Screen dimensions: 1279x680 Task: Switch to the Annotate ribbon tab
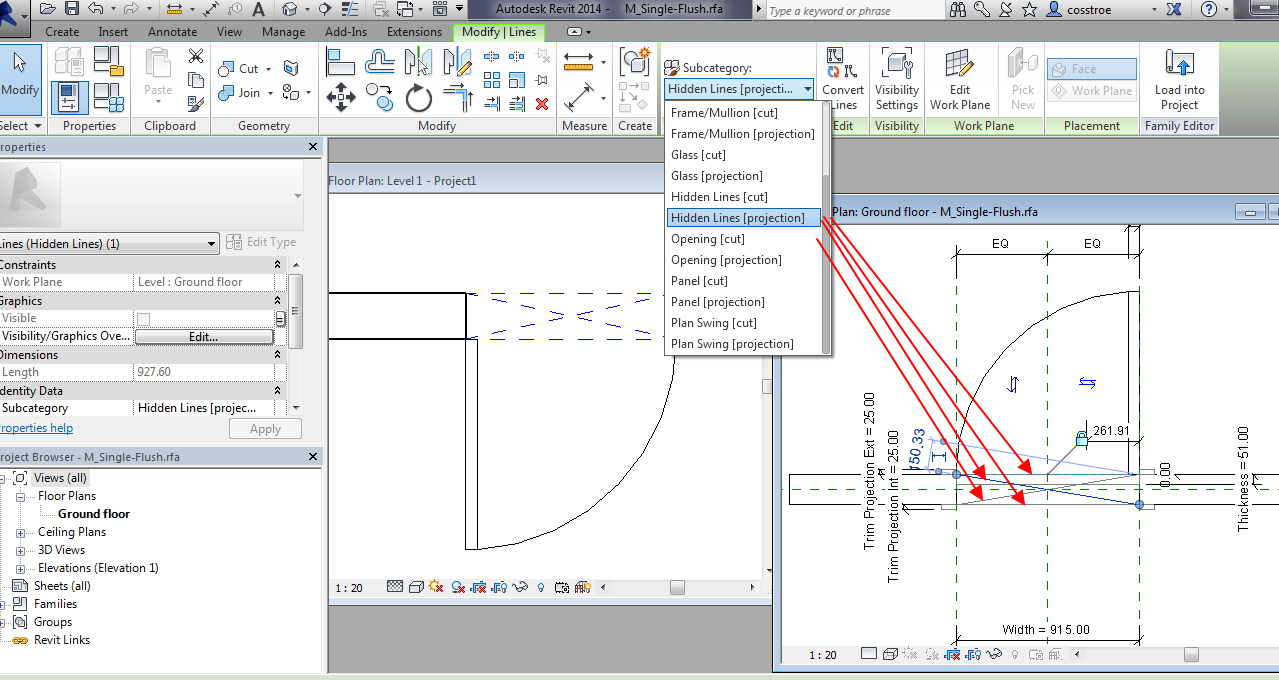172,32
